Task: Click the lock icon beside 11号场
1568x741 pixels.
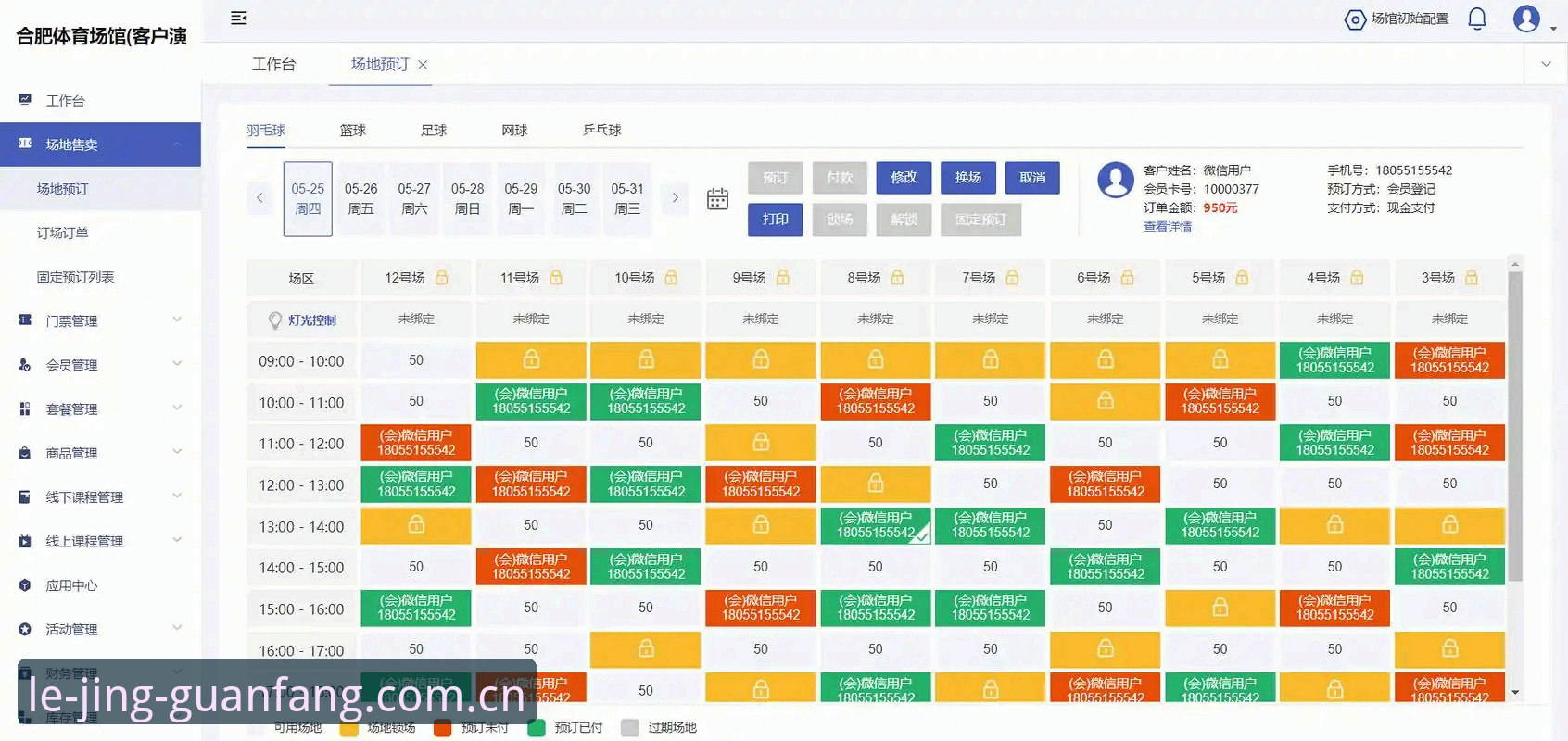Action: [x=556, y=277]
